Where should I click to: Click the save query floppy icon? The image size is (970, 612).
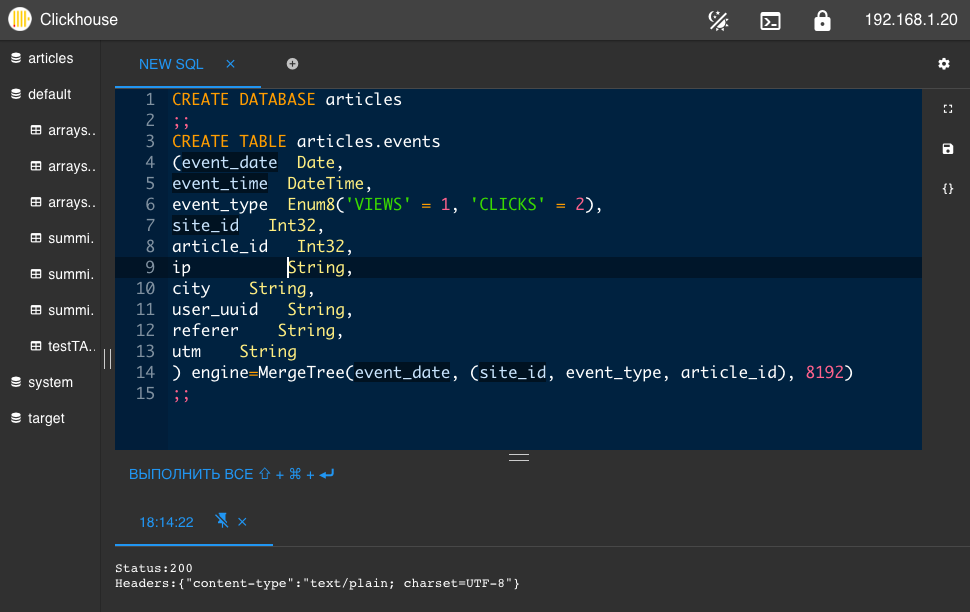point(948,149)
